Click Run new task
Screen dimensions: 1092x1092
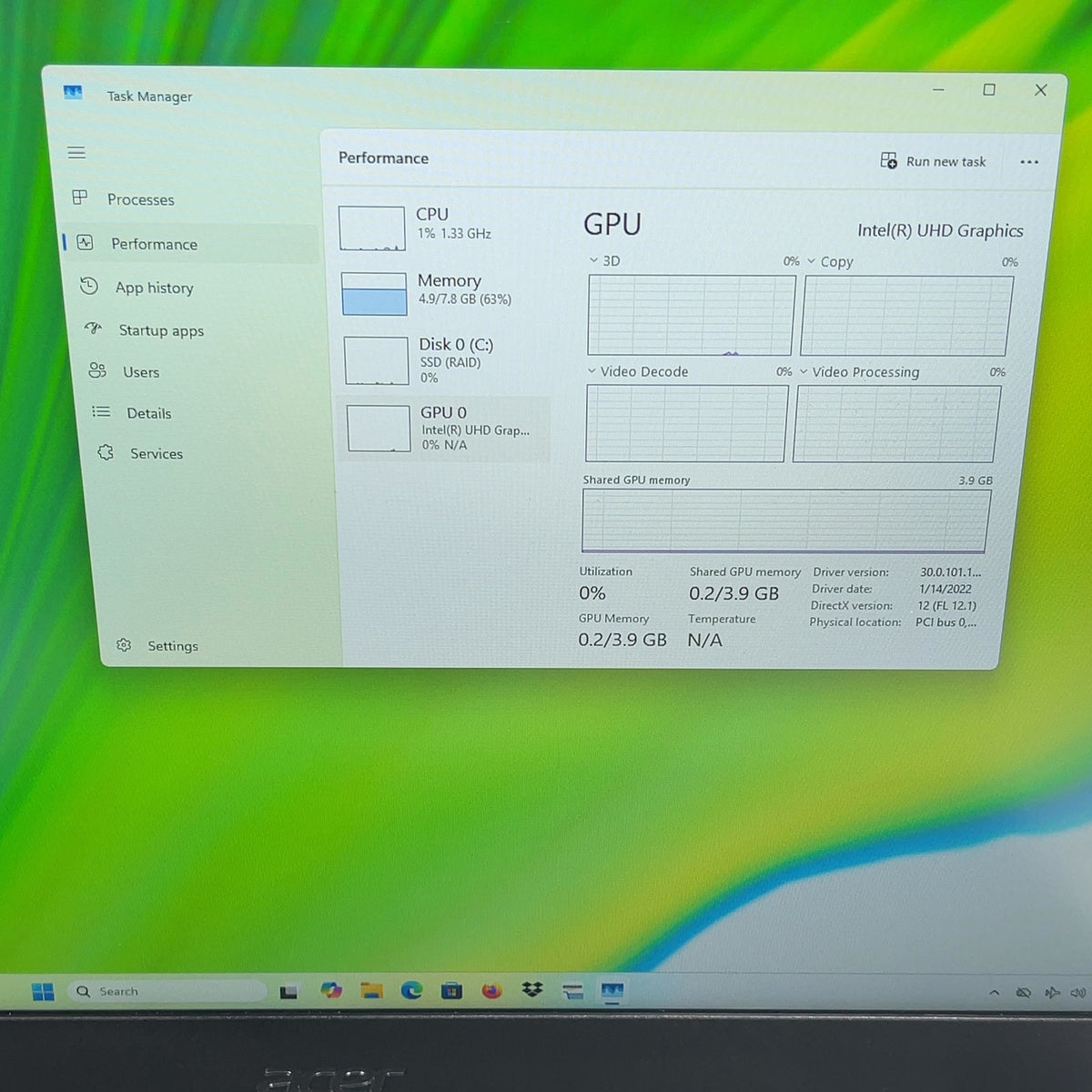[x=933, y=161]
